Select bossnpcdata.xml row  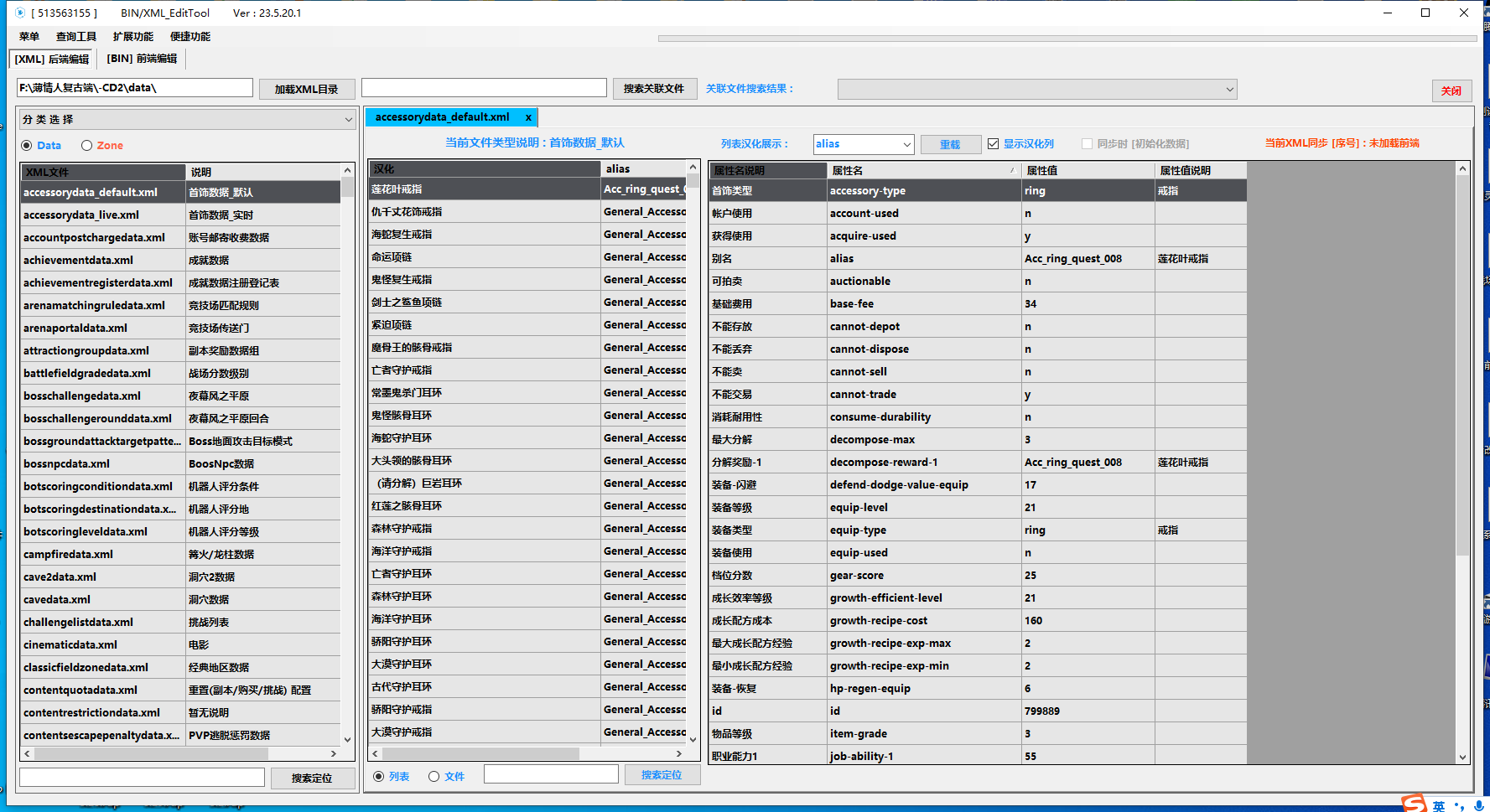click(180, 464)
